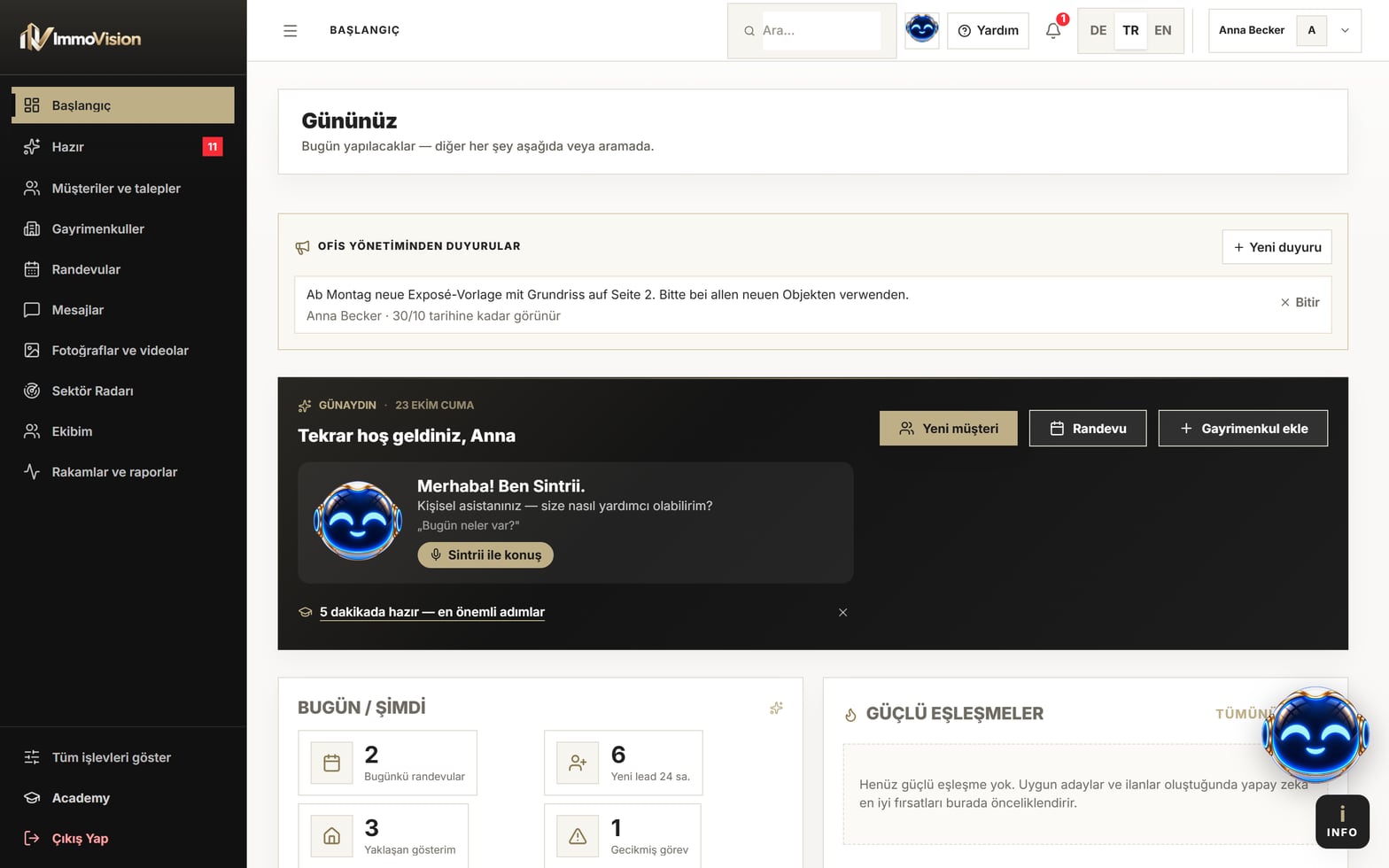The height and width of the screenshot is (868, 1389).
Task: Click the Sintrii robot avatar in top bar
Action: 922,30
